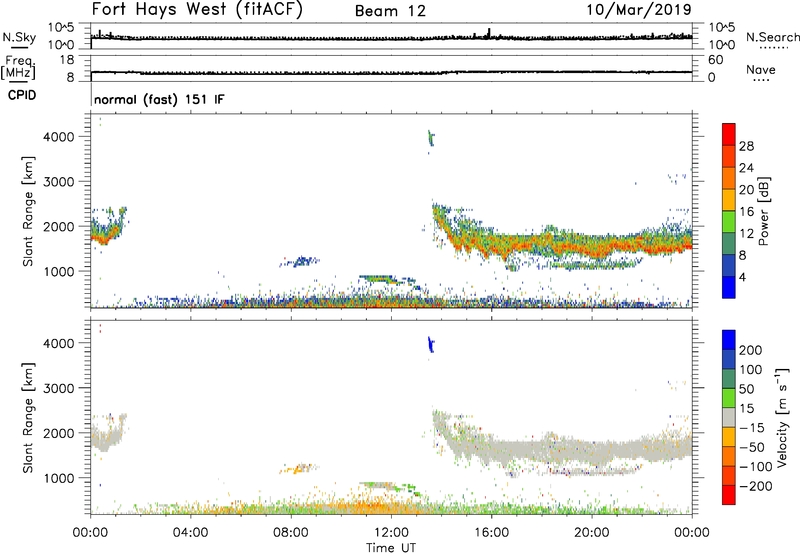Click the '18' frequency axis value
The height and width of the screenshot is (554, 800).
pyautogui.click(x=67, y=60)
